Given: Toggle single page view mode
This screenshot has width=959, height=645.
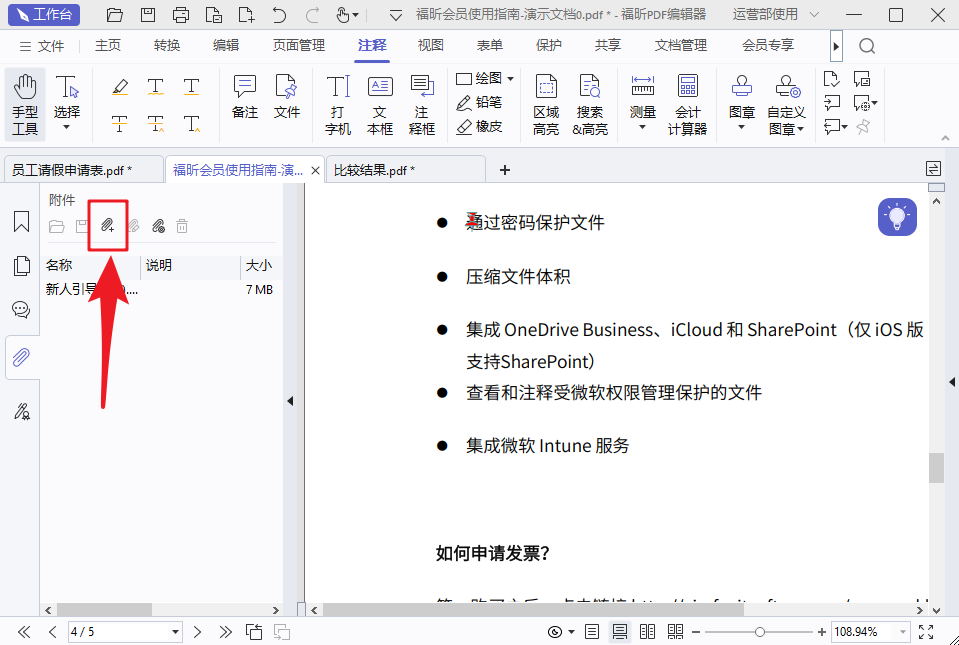Looking at the screenshot, I should [592, 632].
